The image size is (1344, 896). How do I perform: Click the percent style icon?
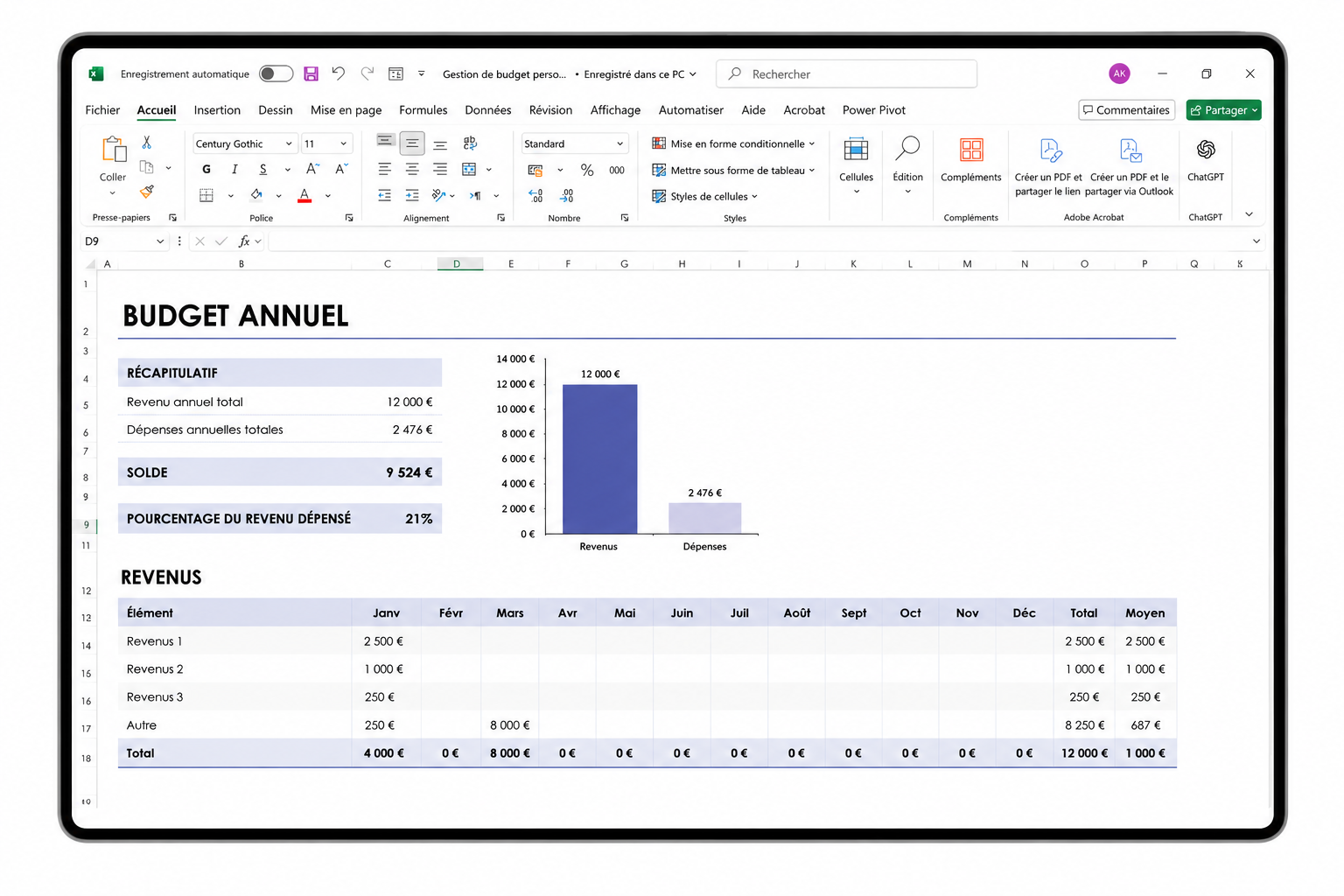point(587,170)
